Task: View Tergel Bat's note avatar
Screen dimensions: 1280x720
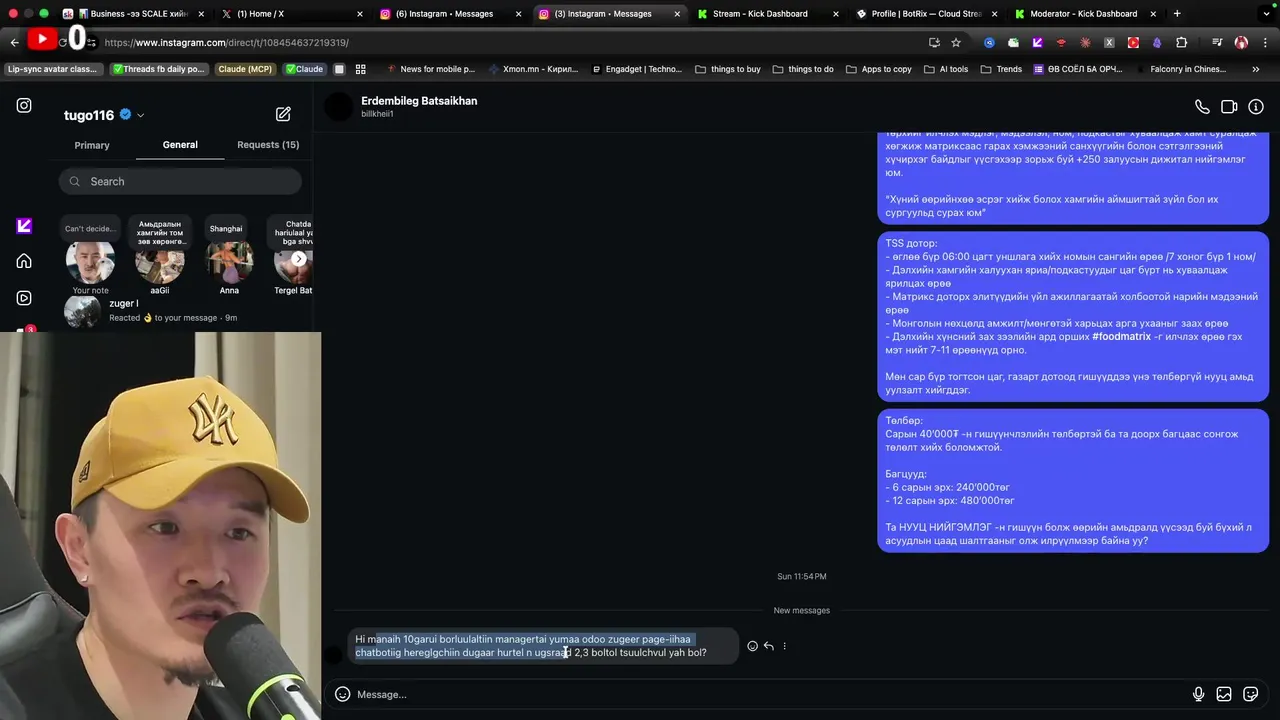Action: 294,262
